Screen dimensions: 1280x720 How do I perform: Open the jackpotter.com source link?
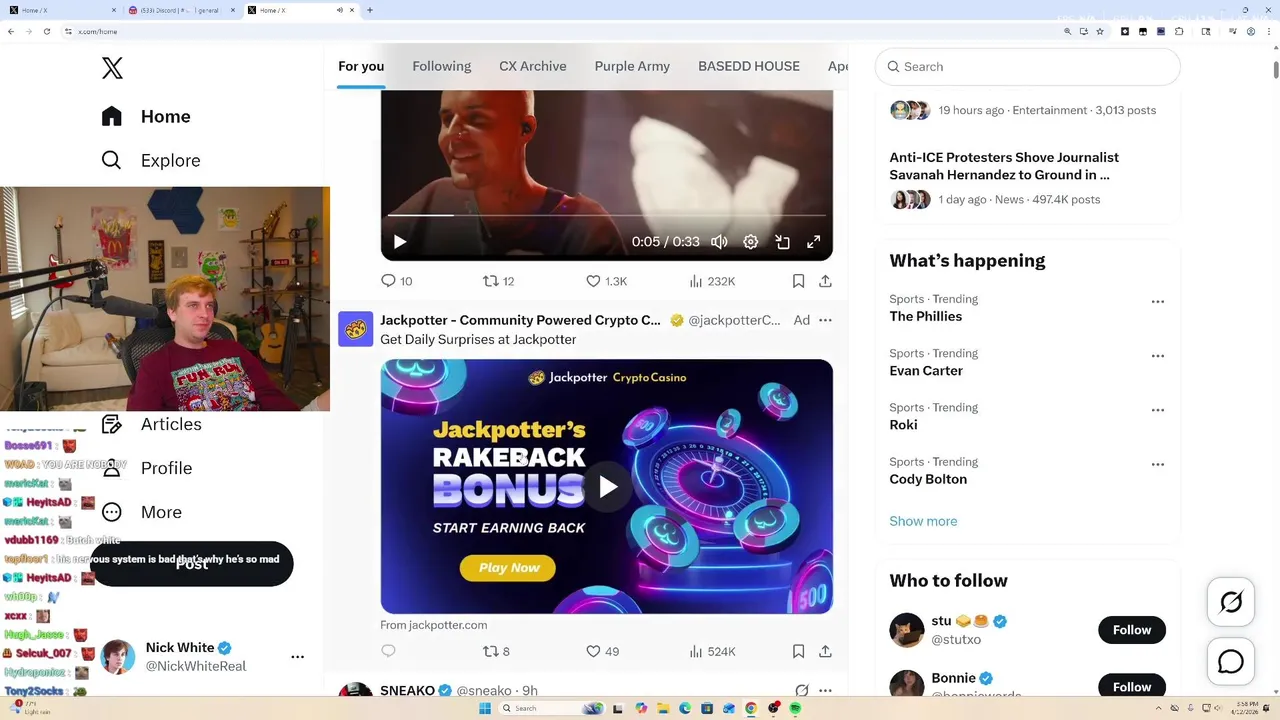pyautogui.click(x=433, y=625)
